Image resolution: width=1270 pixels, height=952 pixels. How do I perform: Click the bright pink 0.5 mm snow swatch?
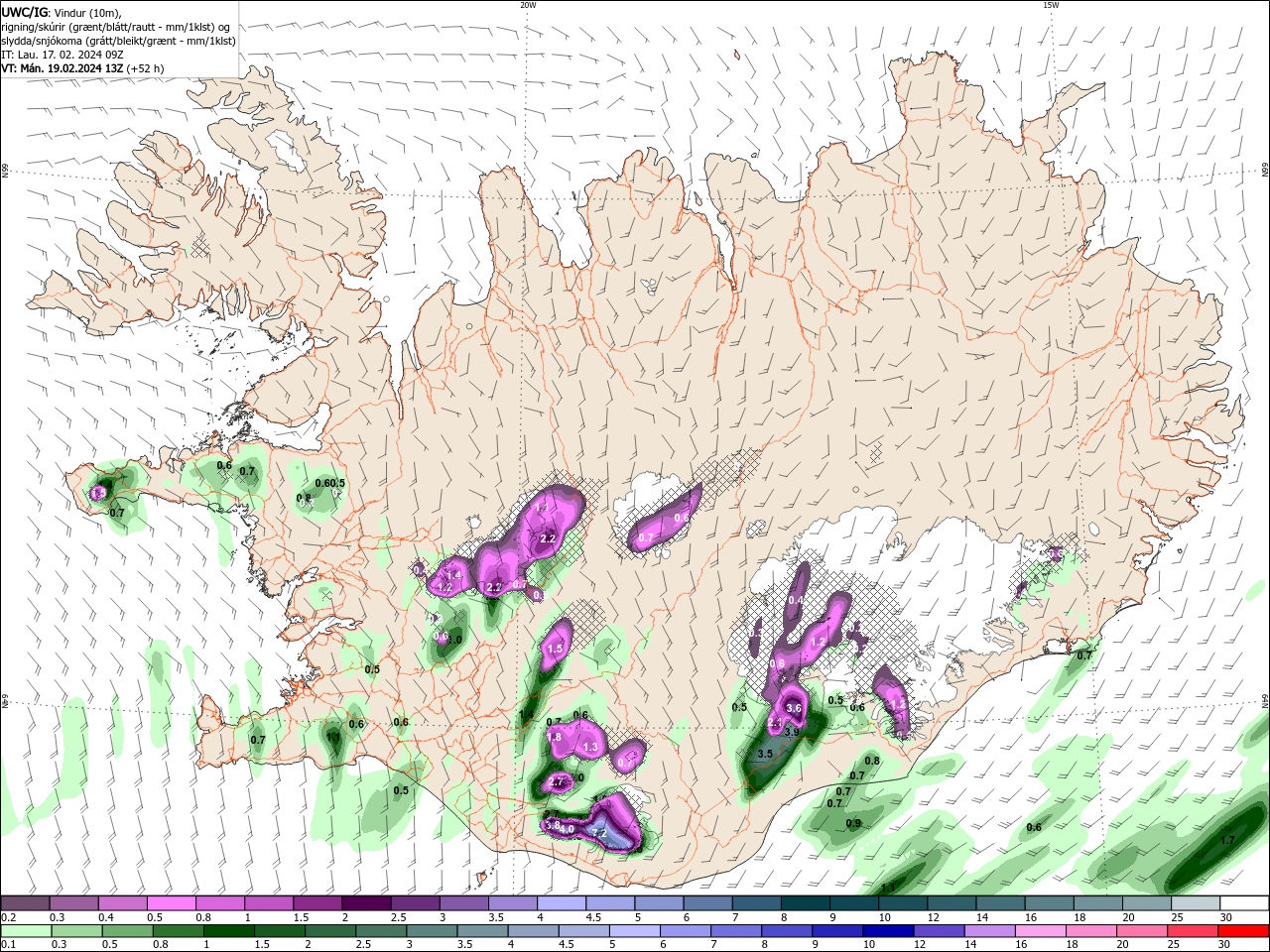coord(171,903)
